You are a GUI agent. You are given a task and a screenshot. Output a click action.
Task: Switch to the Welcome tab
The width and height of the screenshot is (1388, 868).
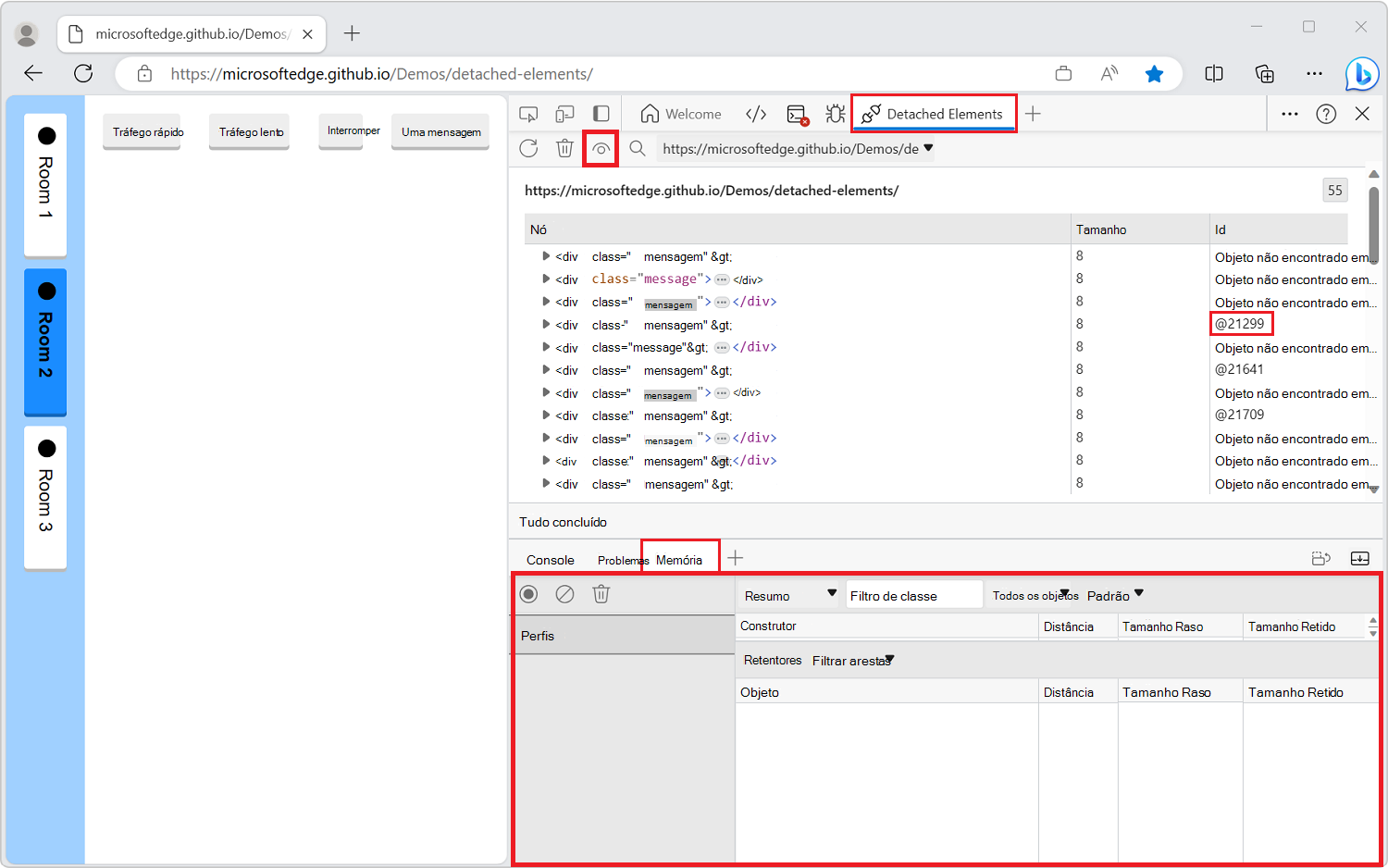[x=681, y=114]
